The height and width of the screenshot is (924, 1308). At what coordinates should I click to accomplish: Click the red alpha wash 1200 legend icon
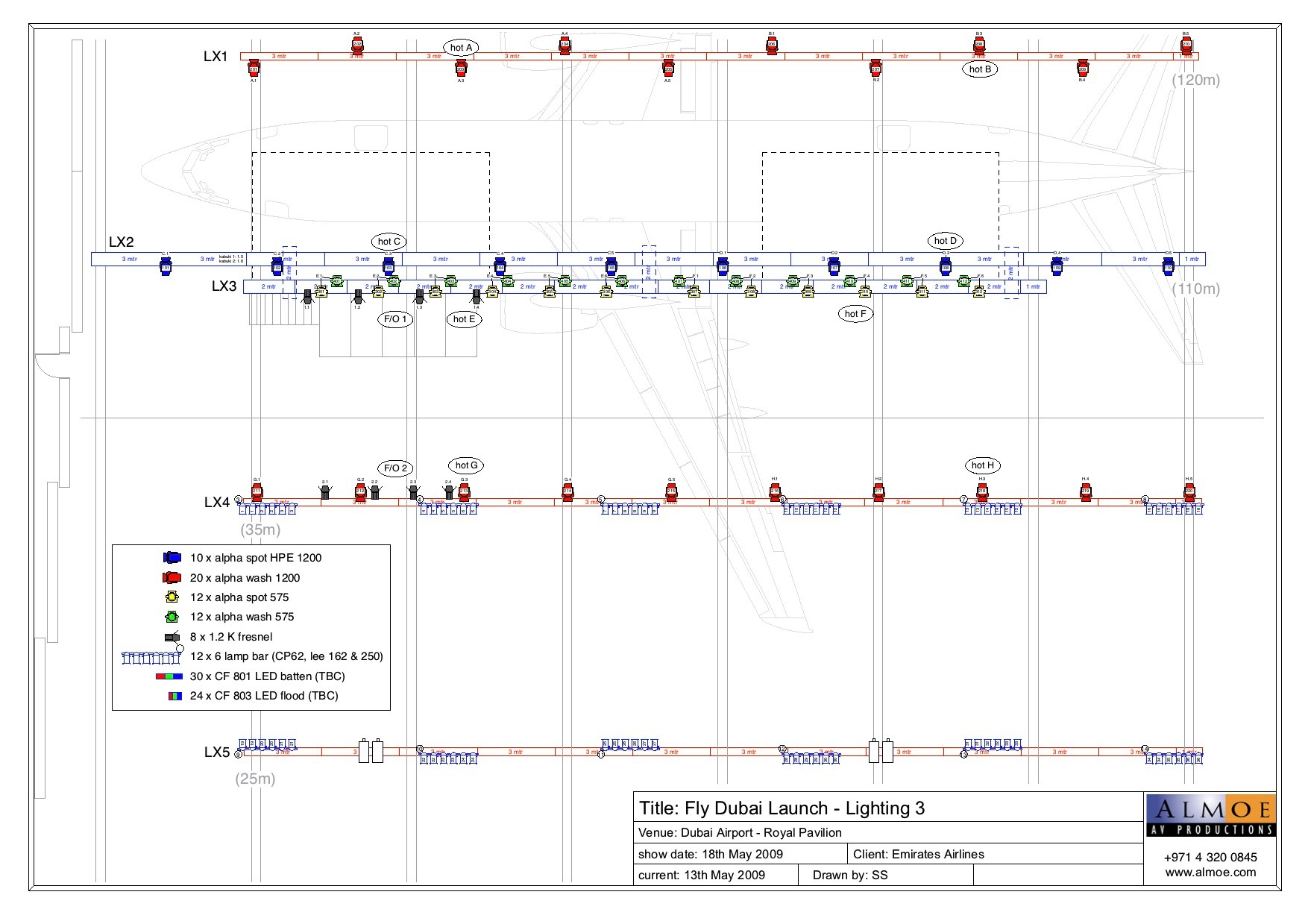172,577
